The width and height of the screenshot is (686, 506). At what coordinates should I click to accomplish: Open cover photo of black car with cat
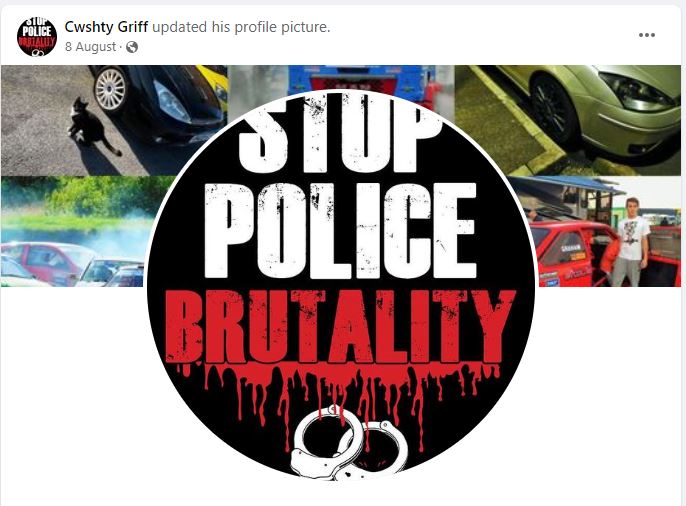[114, 120]
